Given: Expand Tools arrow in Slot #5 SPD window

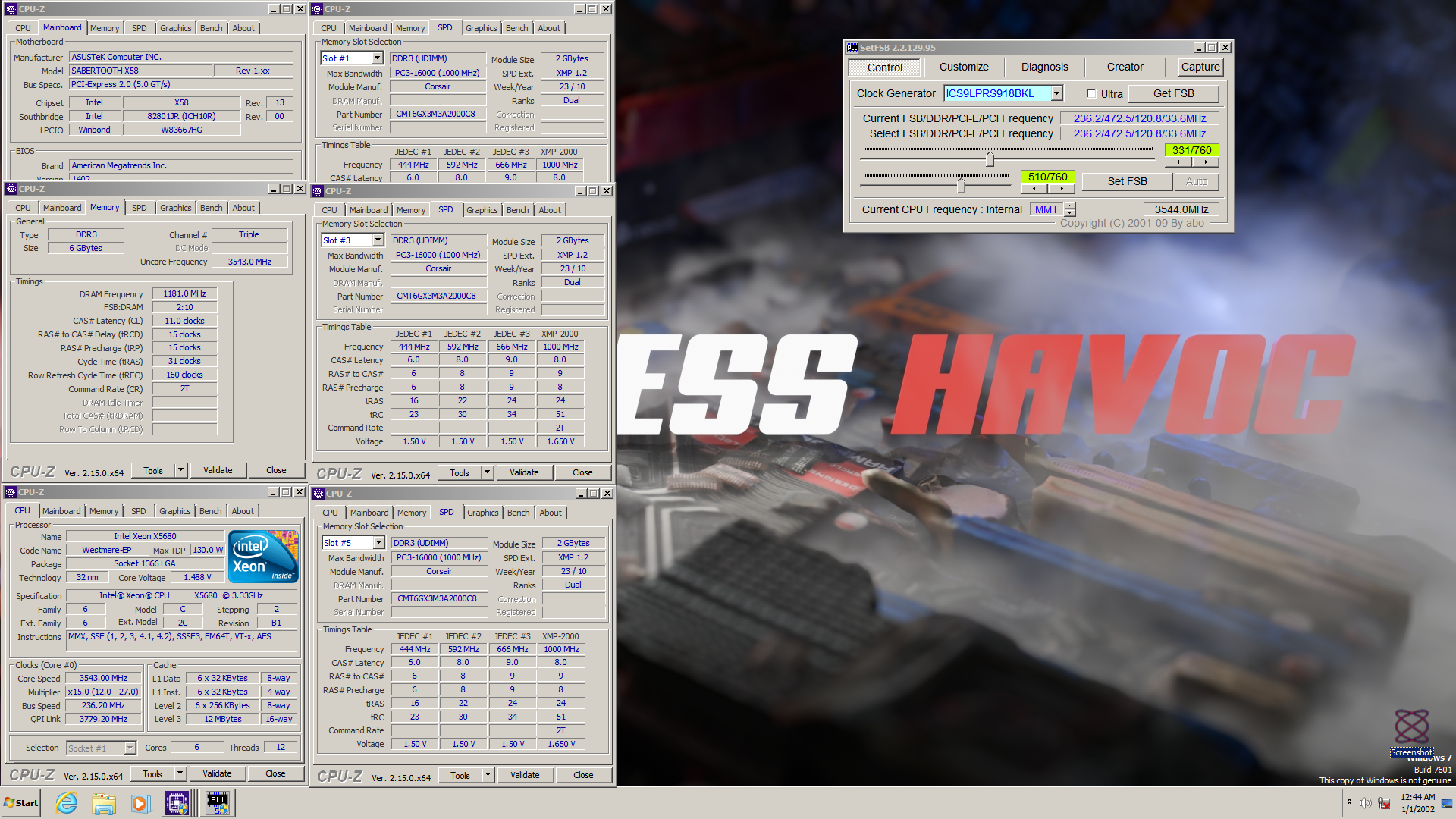Looking at the screenshot, I should click(x=488, y=775).
